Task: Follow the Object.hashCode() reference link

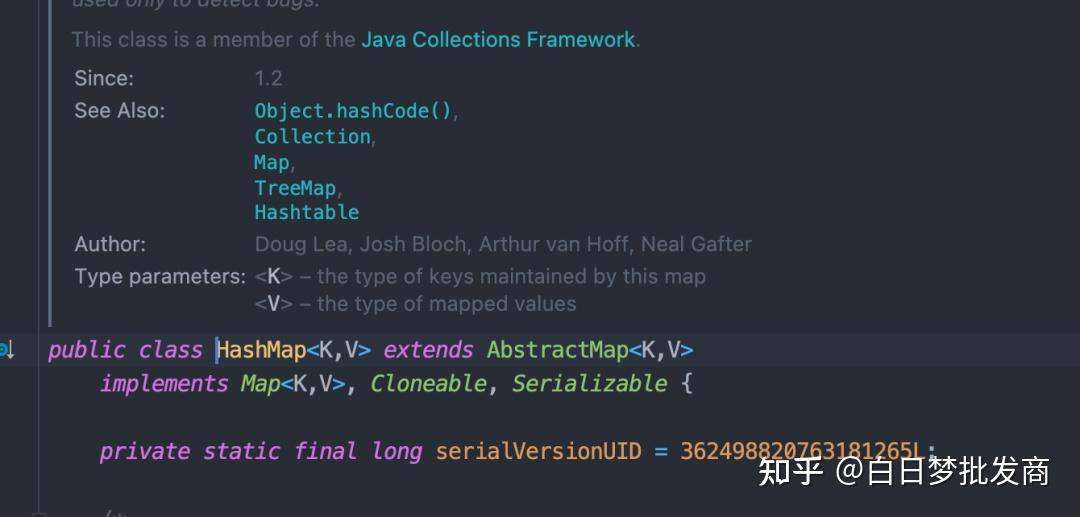Action: click(353, 111)
